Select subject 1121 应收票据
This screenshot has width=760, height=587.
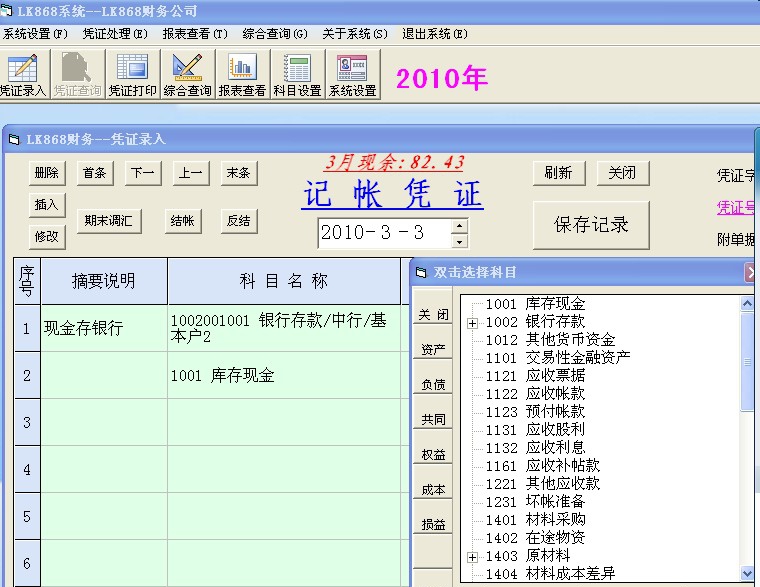tap(536, 376)
